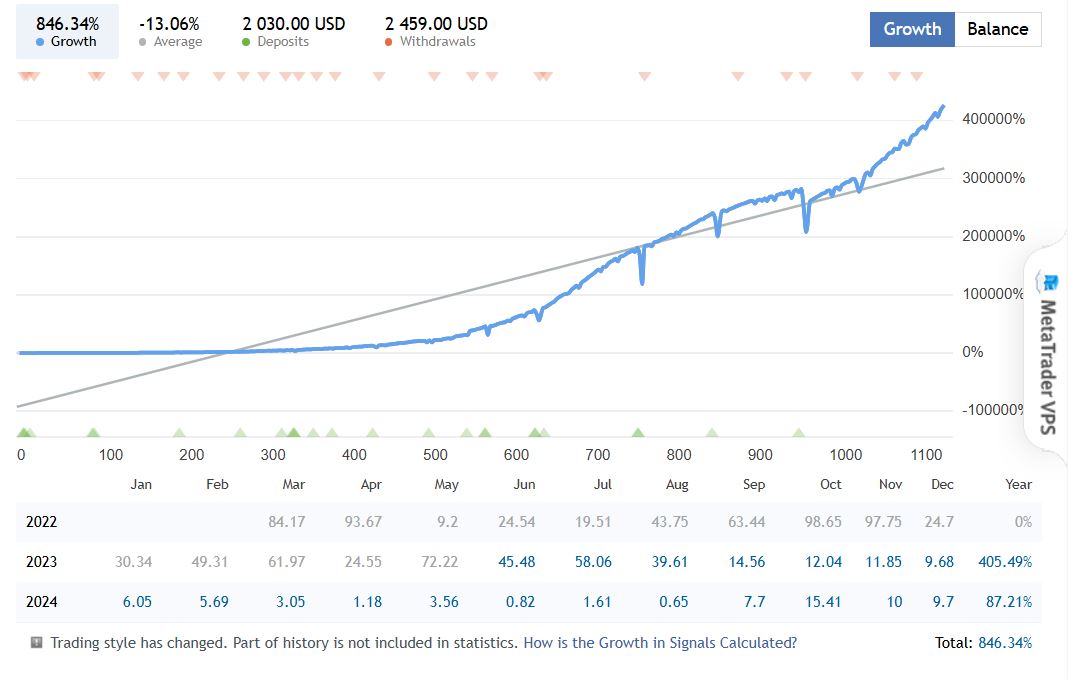1068x679 pixels.
Task: Click 2024 yearly growth value 87.21%
Action: click(x=1007, y=602)
